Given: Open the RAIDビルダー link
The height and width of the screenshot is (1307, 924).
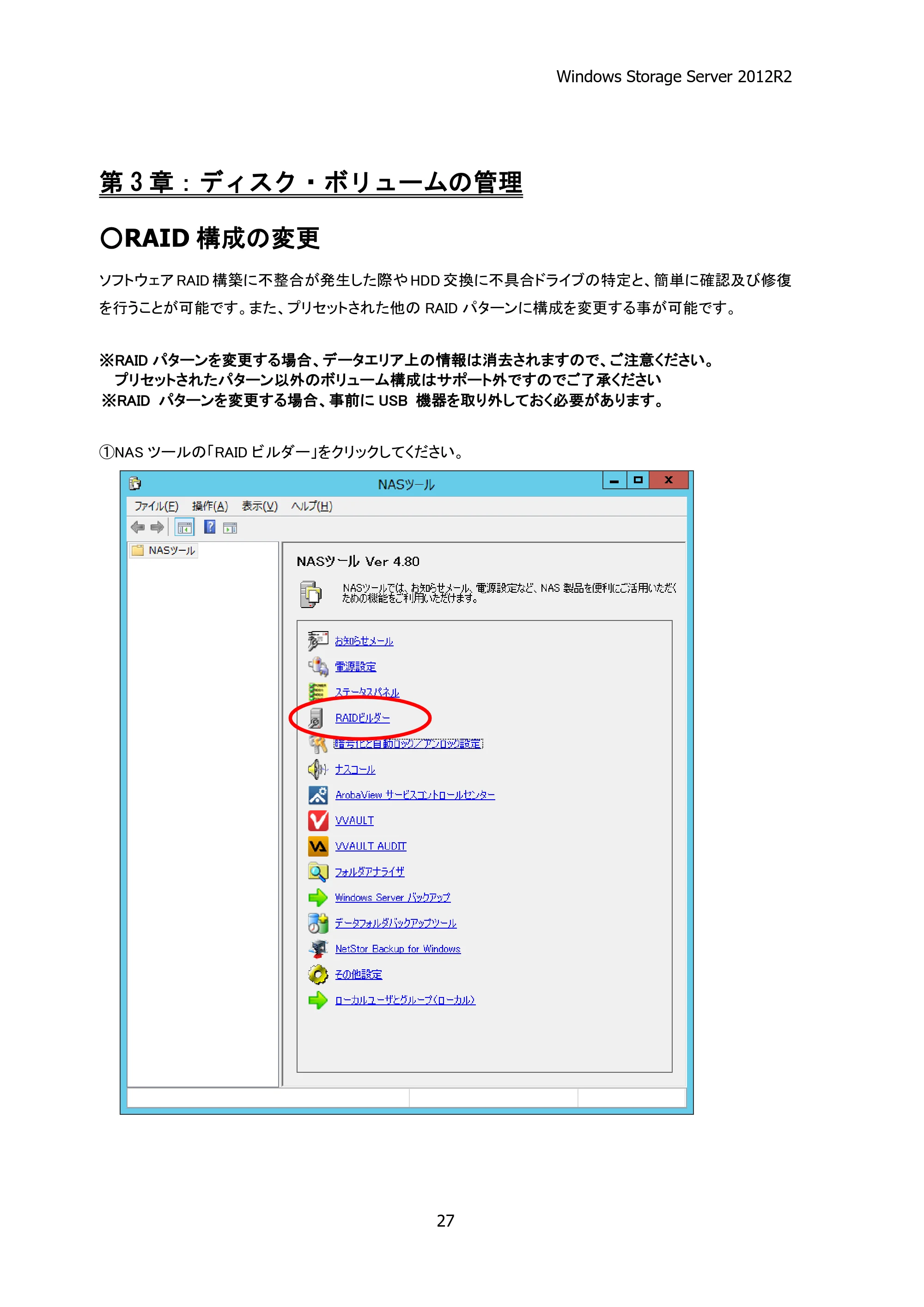Looking at the screenshot, I should click(362, 718).
